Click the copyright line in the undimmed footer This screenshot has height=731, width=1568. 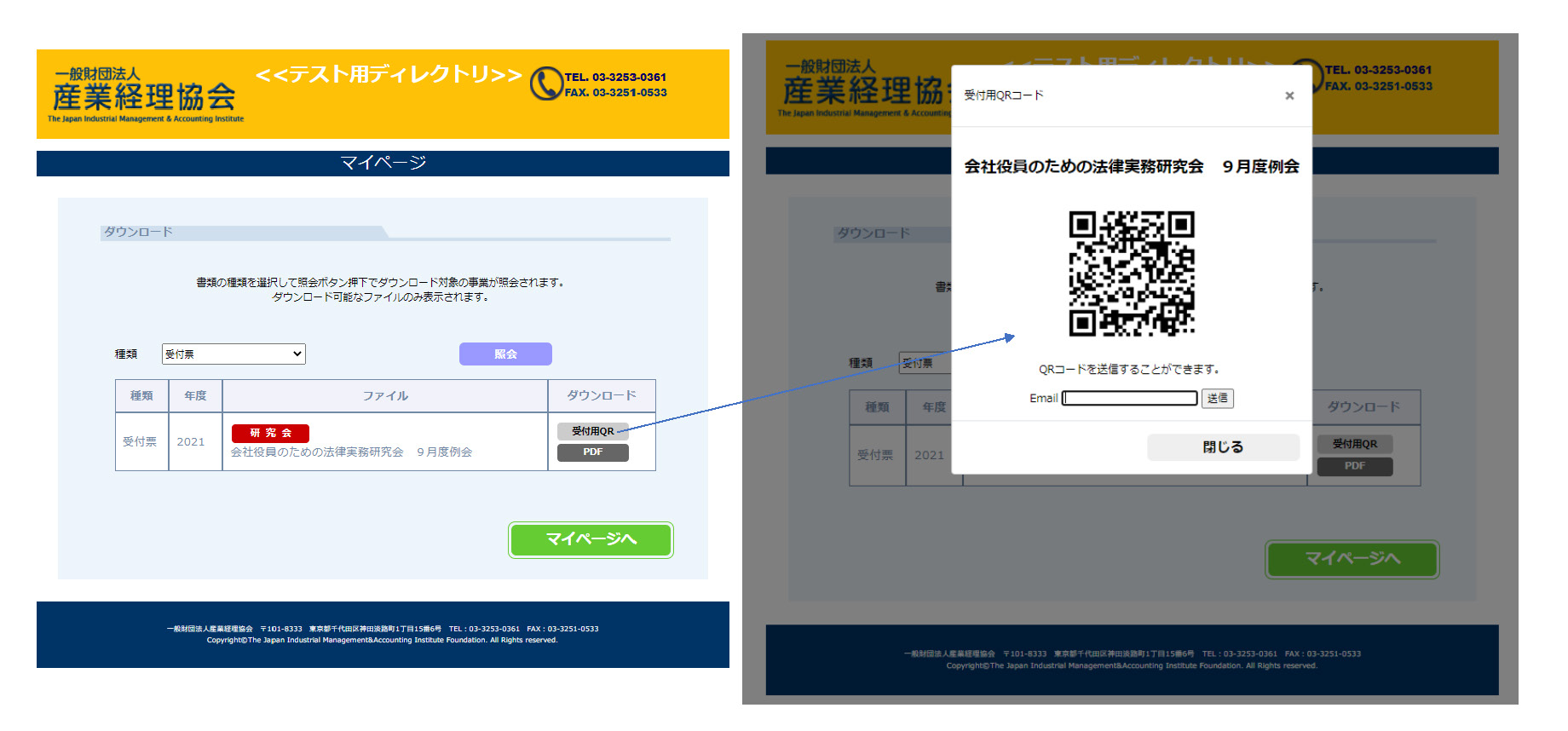pos(382,640)
